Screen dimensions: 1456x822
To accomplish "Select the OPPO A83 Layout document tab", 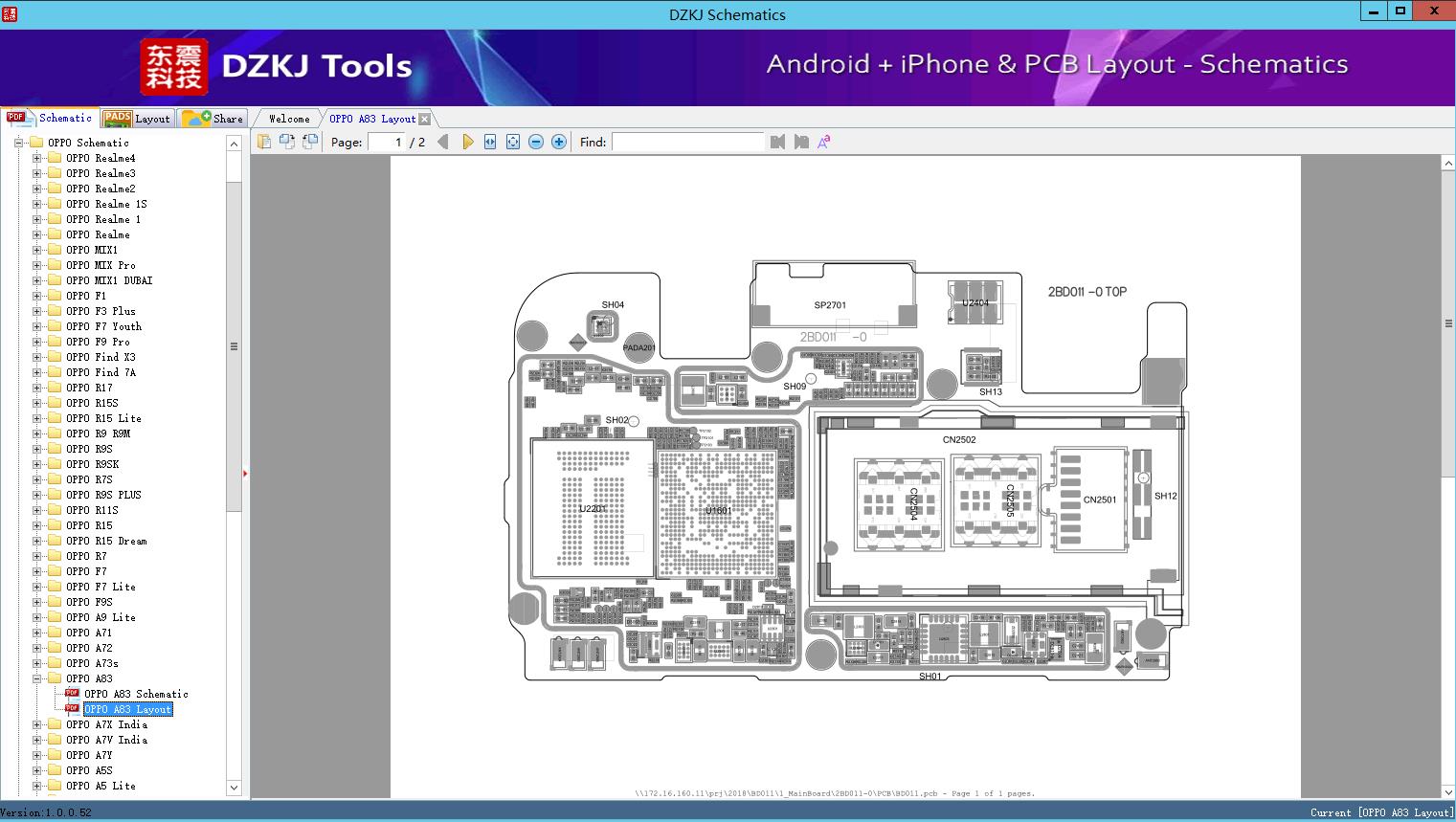I will (x=372, y=119).
